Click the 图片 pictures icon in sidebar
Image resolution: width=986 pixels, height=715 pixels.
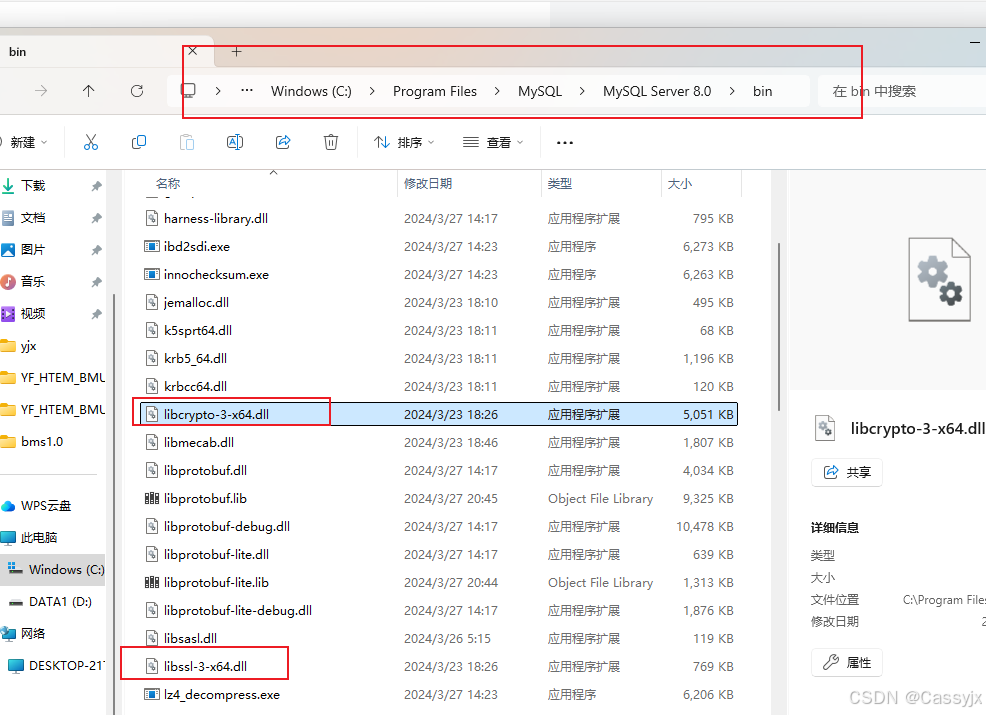click(x=8, y=250)
